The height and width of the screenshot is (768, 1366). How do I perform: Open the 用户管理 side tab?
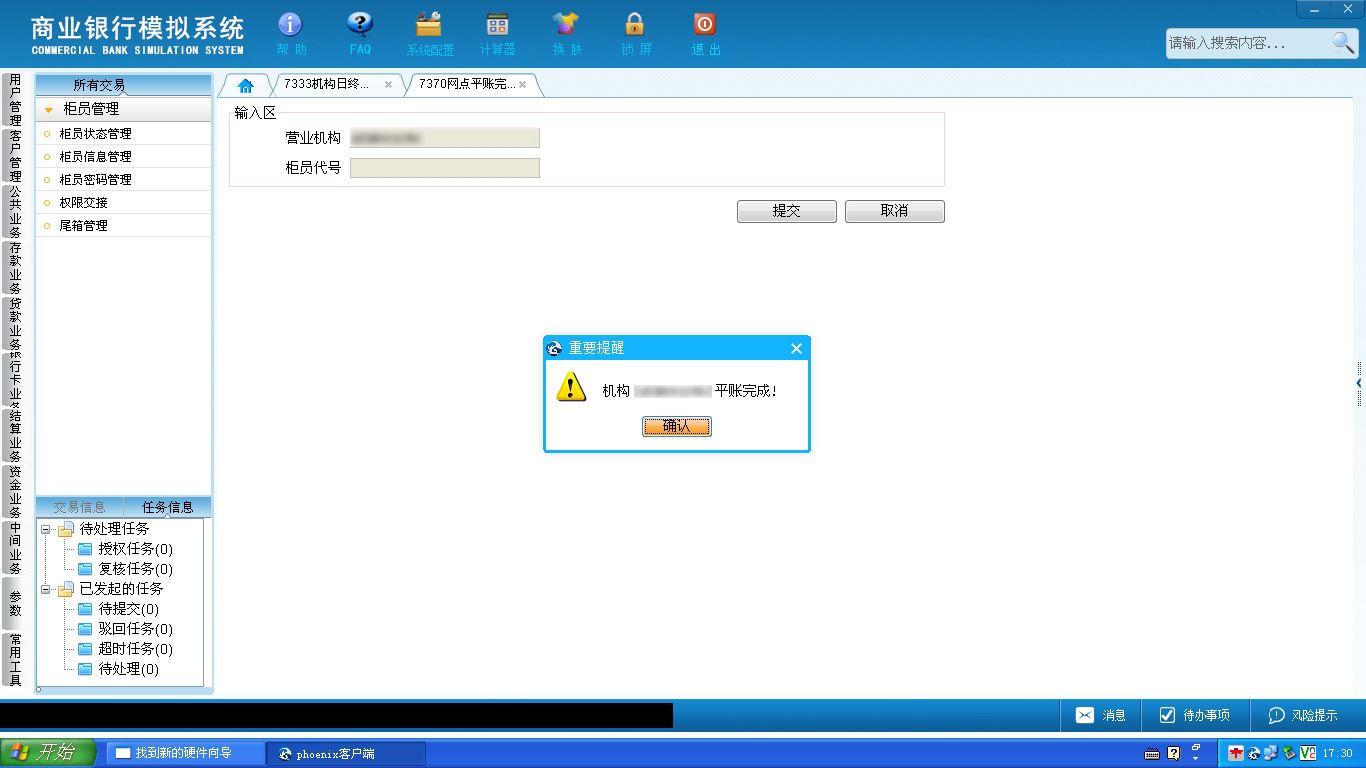[14, 100]
